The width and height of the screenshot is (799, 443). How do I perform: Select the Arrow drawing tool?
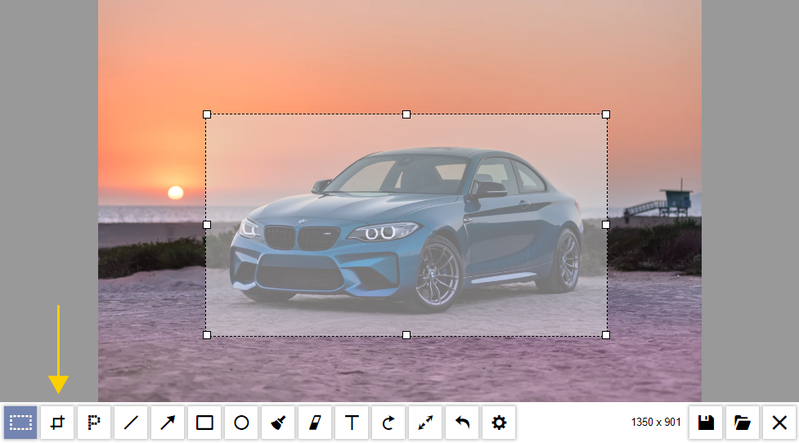[x=168, y=423]
